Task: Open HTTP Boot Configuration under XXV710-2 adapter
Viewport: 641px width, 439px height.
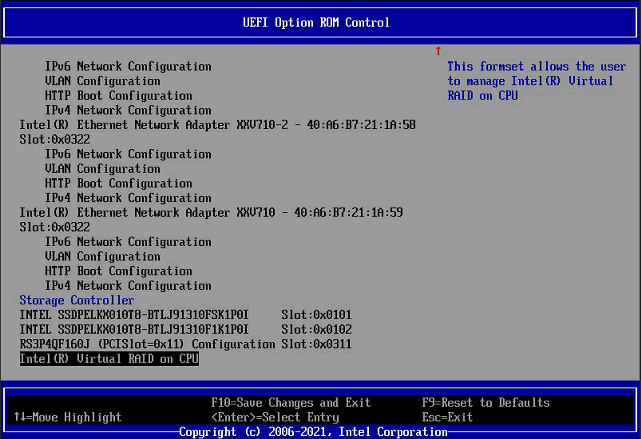Action: [x=119, y=183]
